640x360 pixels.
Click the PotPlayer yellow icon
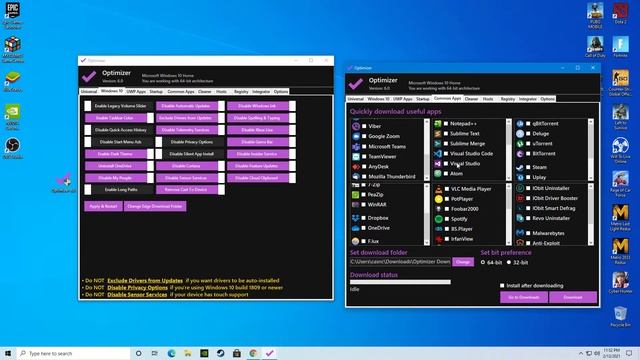tap(439, 199)
